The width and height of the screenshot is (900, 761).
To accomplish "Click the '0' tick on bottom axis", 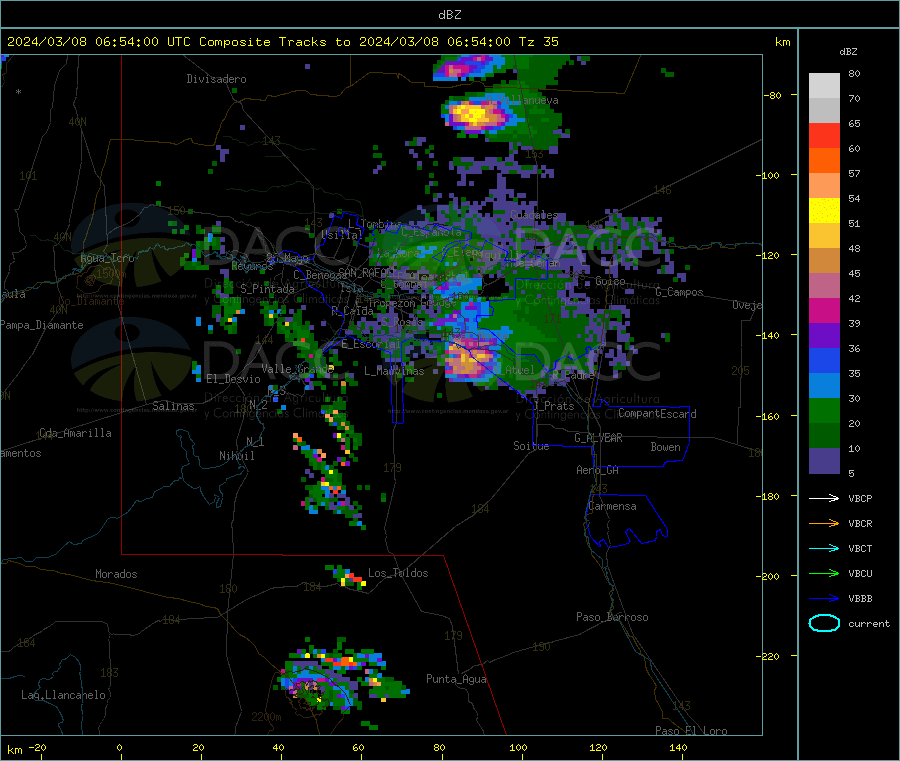I will tap(119, 747).
